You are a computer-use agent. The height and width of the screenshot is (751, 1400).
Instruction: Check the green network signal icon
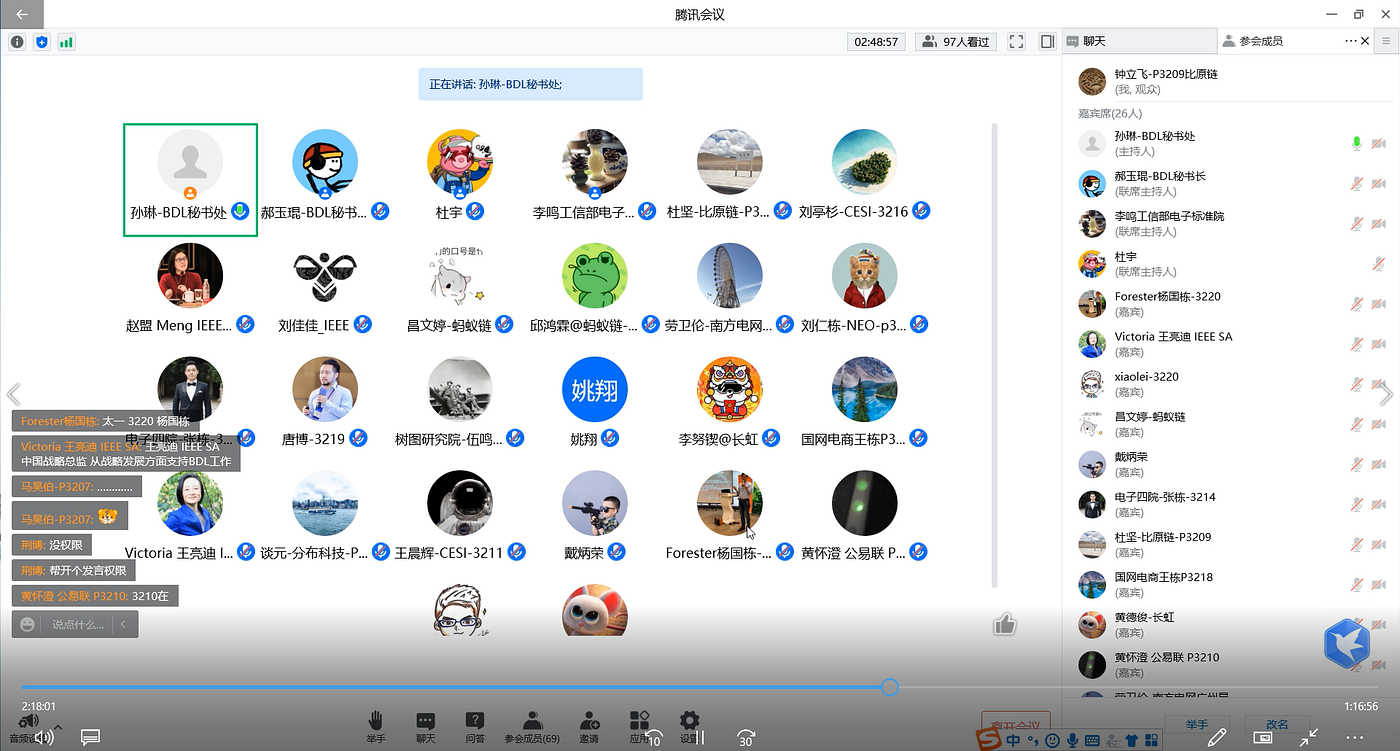pos(67,42)
